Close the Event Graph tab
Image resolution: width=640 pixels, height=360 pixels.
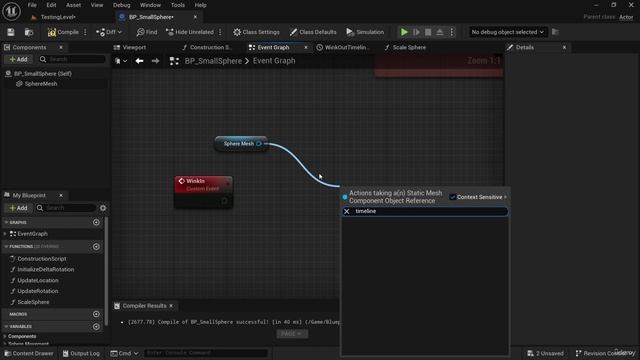pos(306,47)
